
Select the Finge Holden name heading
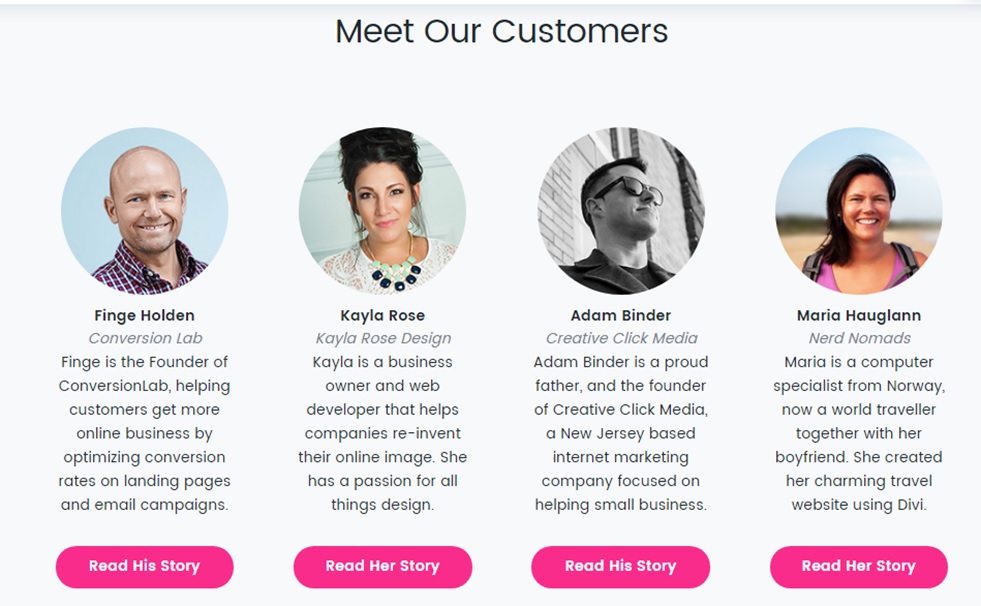tap(145, 316)
